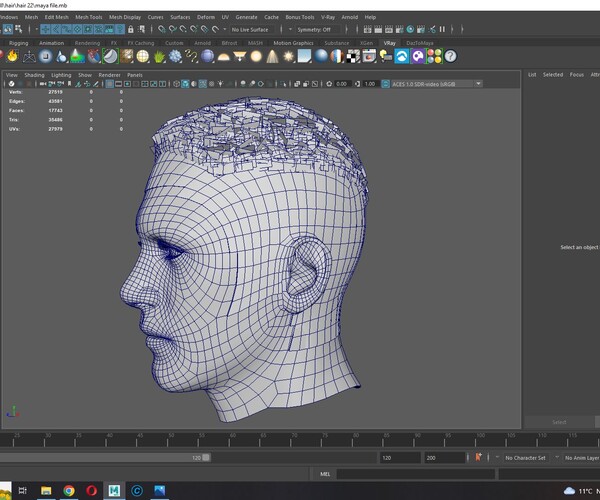Open V-Ray help question mark icon
Screen dimensions: 600x500
point(450,57)
